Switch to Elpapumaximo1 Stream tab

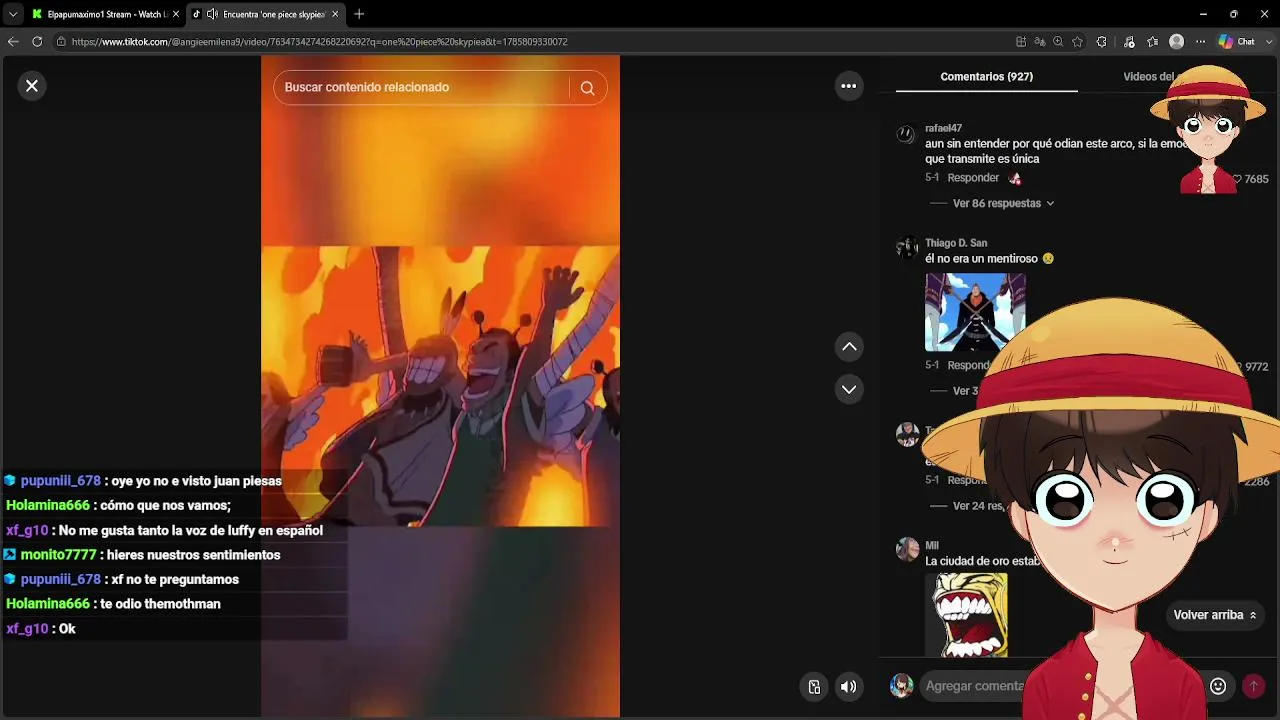pyautogui.click(x=105, y=14)
